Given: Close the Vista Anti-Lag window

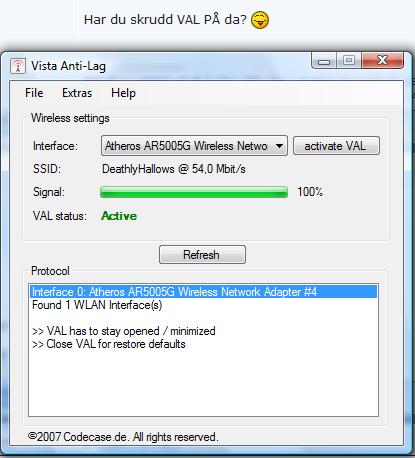Looking at the screenshot, I should pyautogui.click(x=382, y=61).
